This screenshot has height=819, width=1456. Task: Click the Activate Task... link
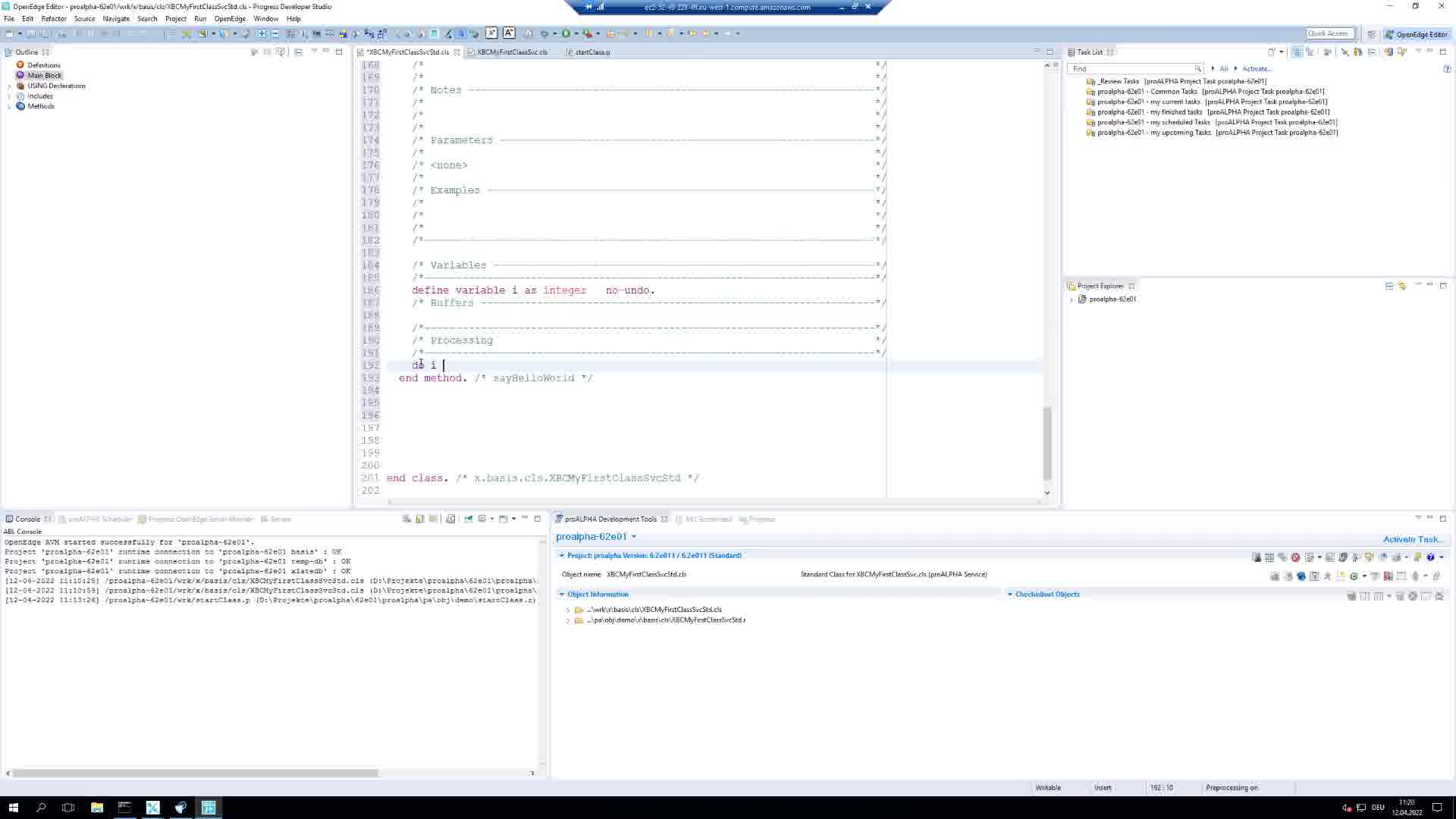coord(1413,539)
